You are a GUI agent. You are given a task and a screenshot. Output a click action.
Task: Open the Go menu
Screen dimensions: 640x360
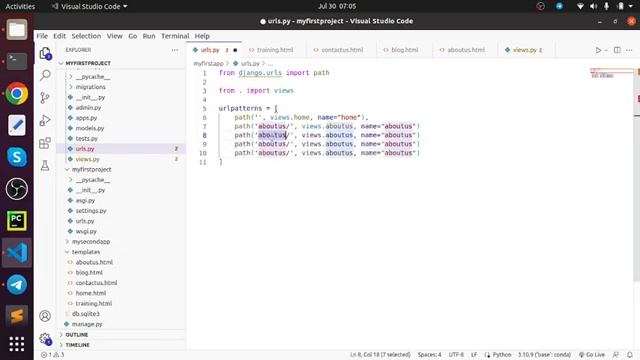[x=133, y=36]
